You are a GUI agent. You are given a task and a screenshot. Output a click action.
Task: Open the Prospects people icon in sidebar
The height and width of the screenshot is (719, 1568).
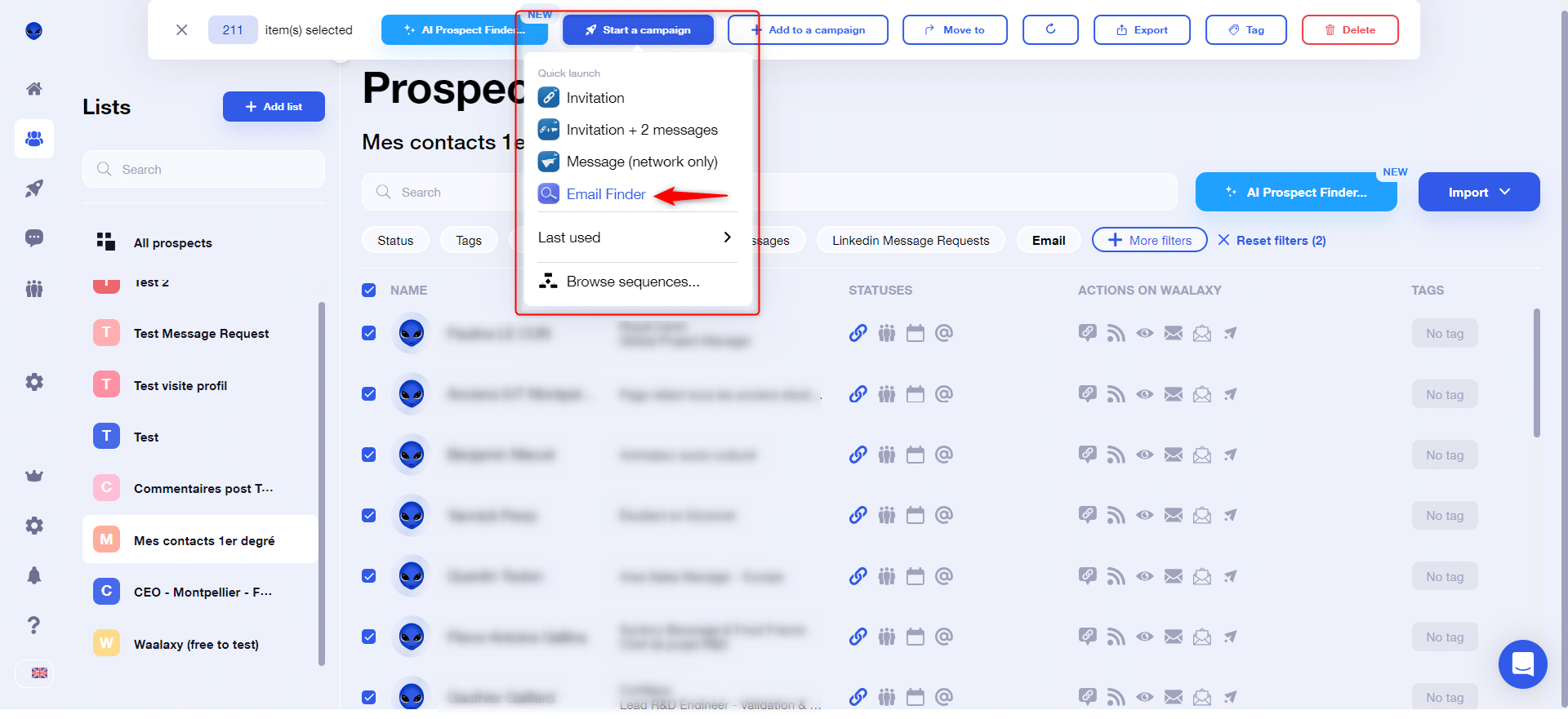click(34, 139)
